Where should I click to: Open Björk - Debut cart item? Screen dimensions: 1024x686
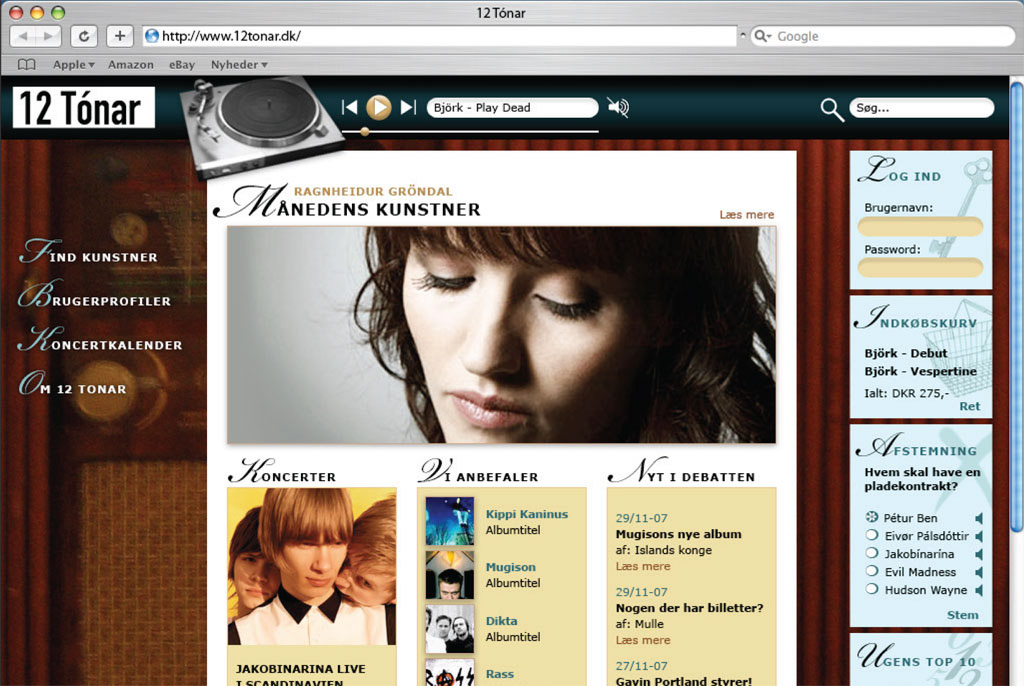coord(906,353)
